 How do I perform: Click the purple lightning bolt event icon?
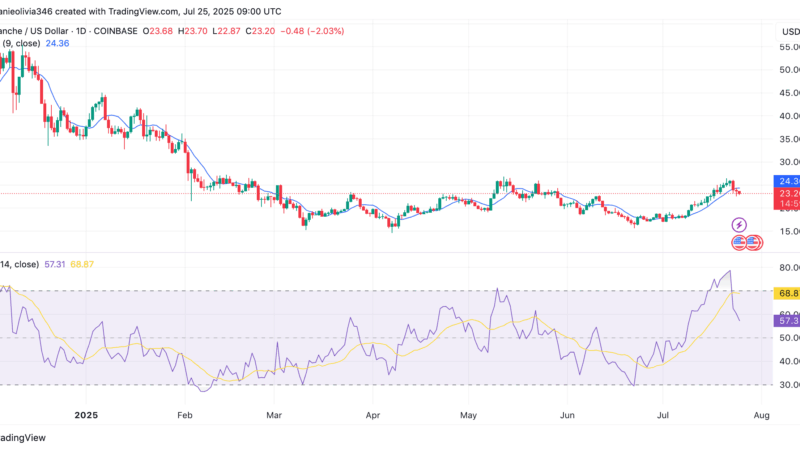[739, 224]
